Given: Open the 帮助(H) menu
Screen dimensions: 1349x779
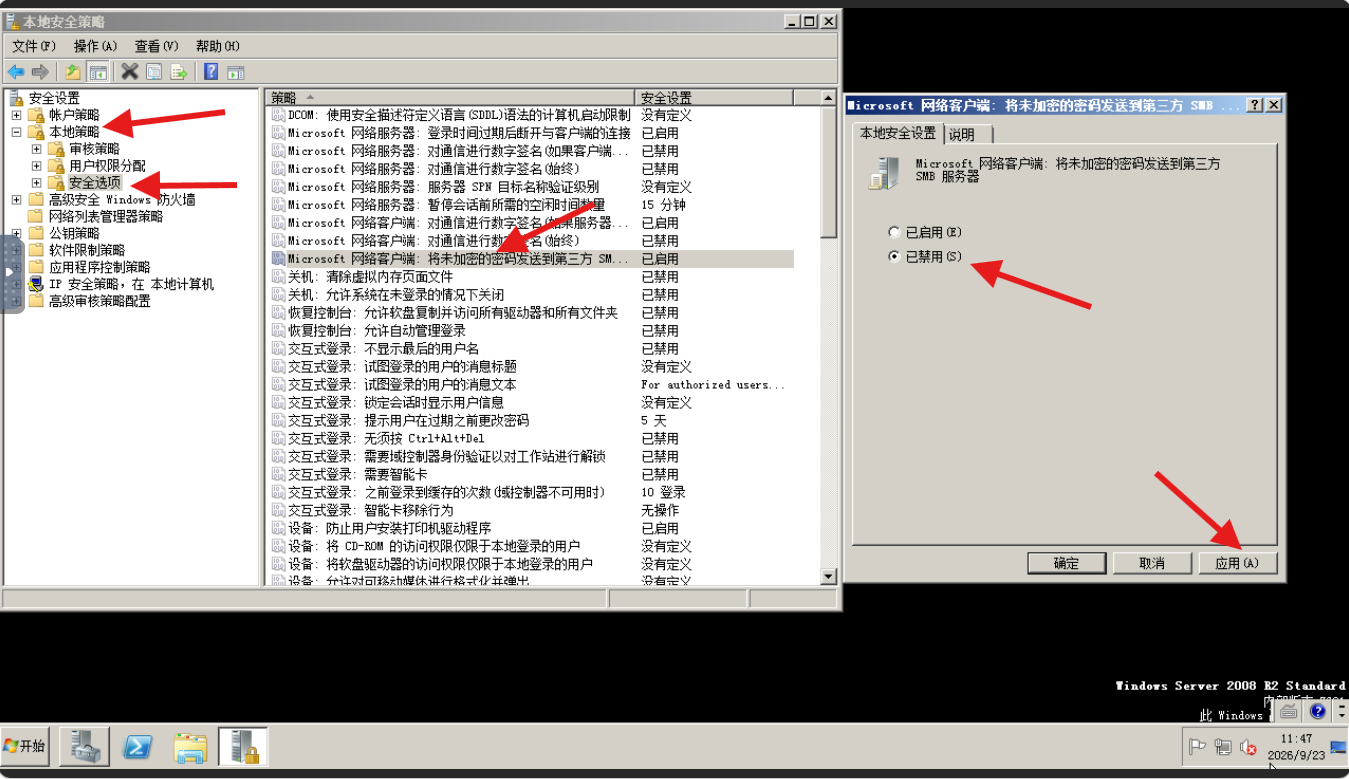Looking at the screenshot, I should click(218, 46).
